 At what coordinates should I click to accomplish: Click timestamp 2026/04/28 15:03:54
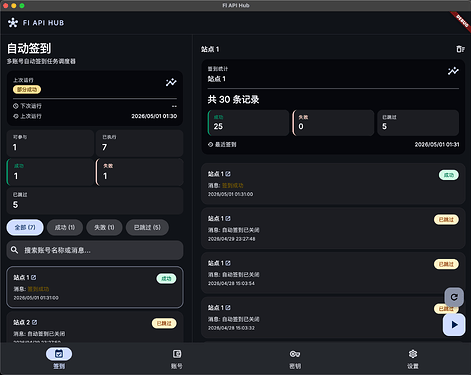click(x=231, y=283)
